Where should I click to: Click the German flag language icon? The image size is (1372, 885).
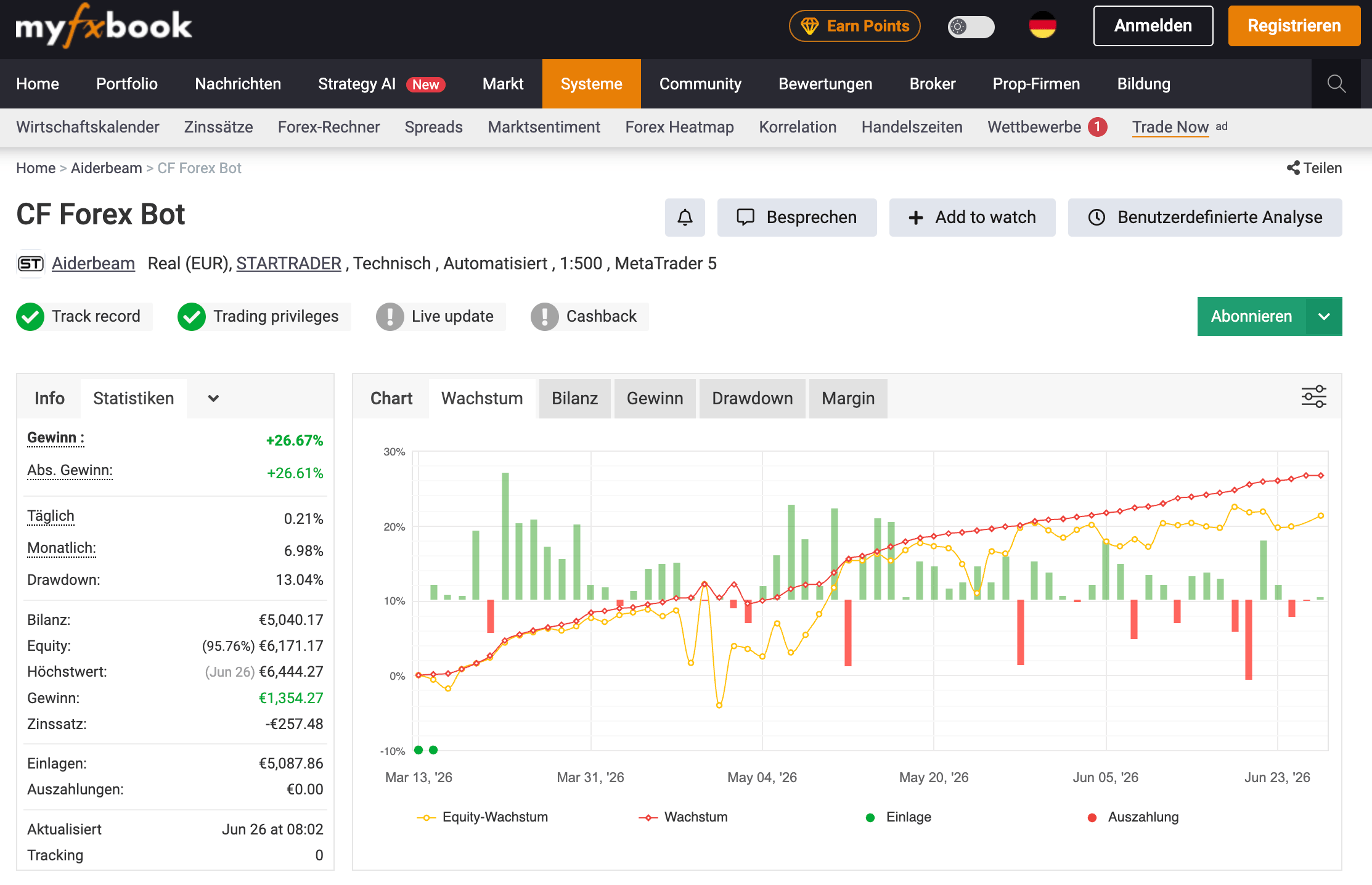click(x=1042, y=26)
